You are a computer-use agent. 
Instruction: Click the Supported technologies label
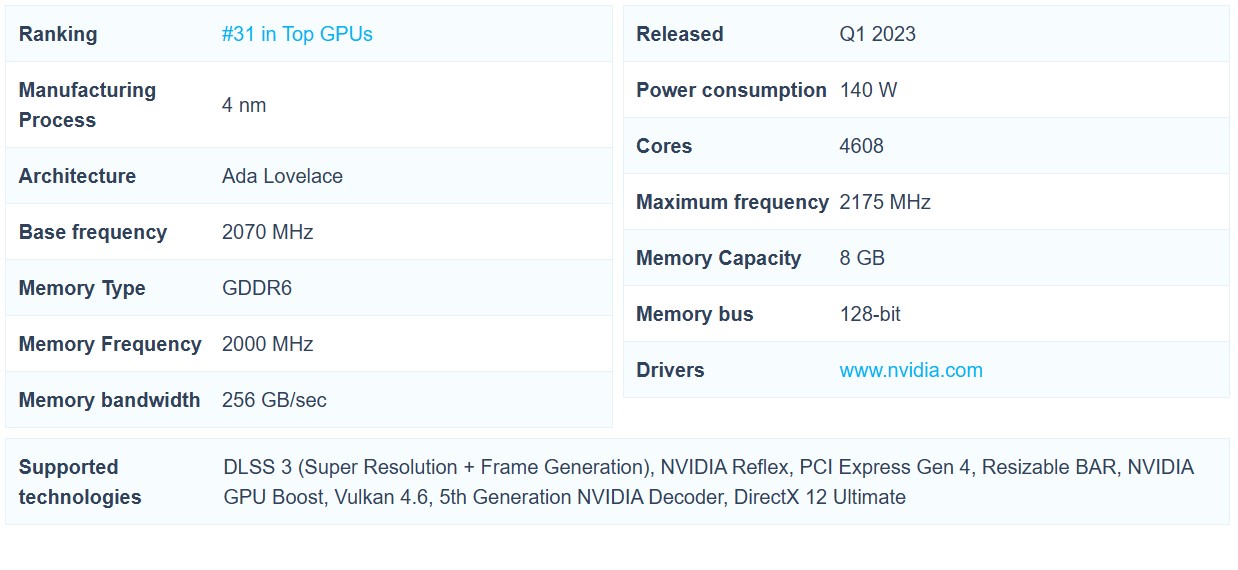pyautogui.click(x=80, y=482)
